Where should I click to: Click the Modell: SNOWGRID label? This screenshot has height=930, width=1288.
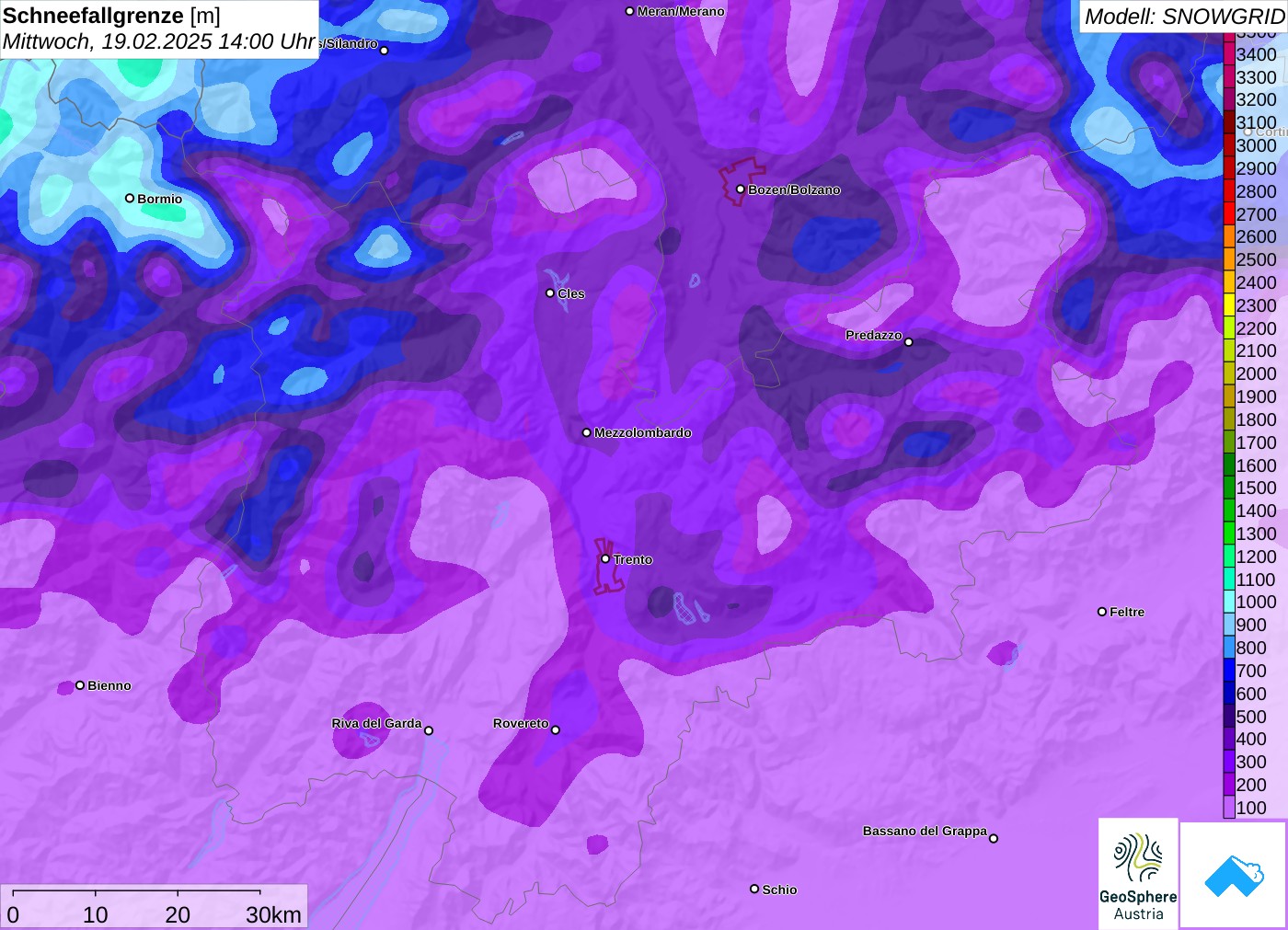pyautogui.click(x=1184, y=16)
